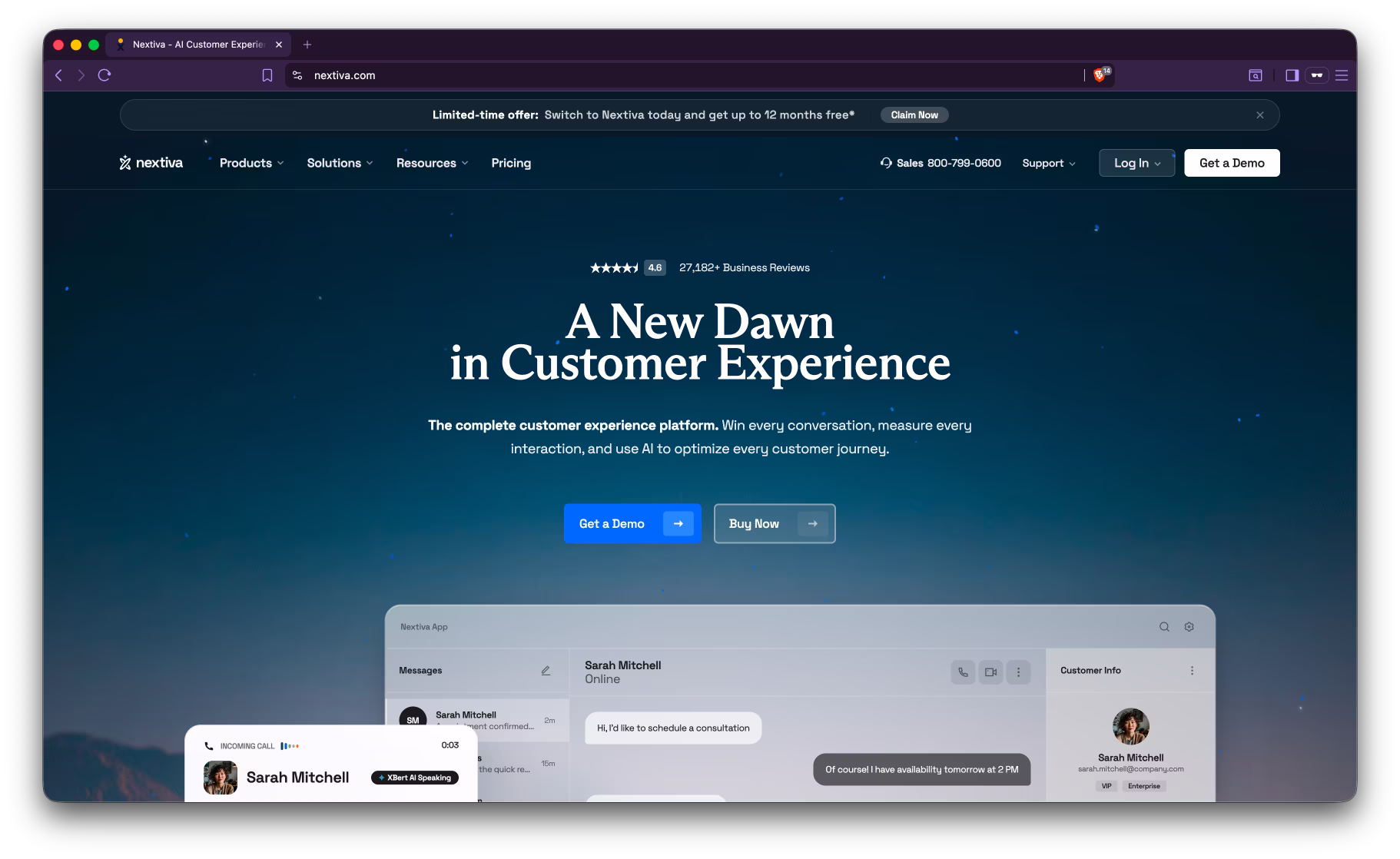Bookmark this page with the bookmark icon

(x=267, y=75)
